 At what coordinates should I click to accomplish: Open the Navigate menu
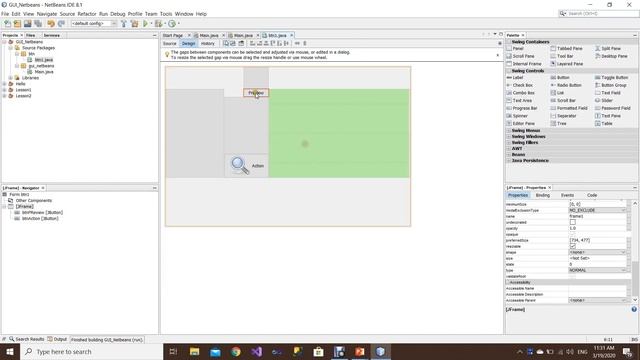click(47, 14)
